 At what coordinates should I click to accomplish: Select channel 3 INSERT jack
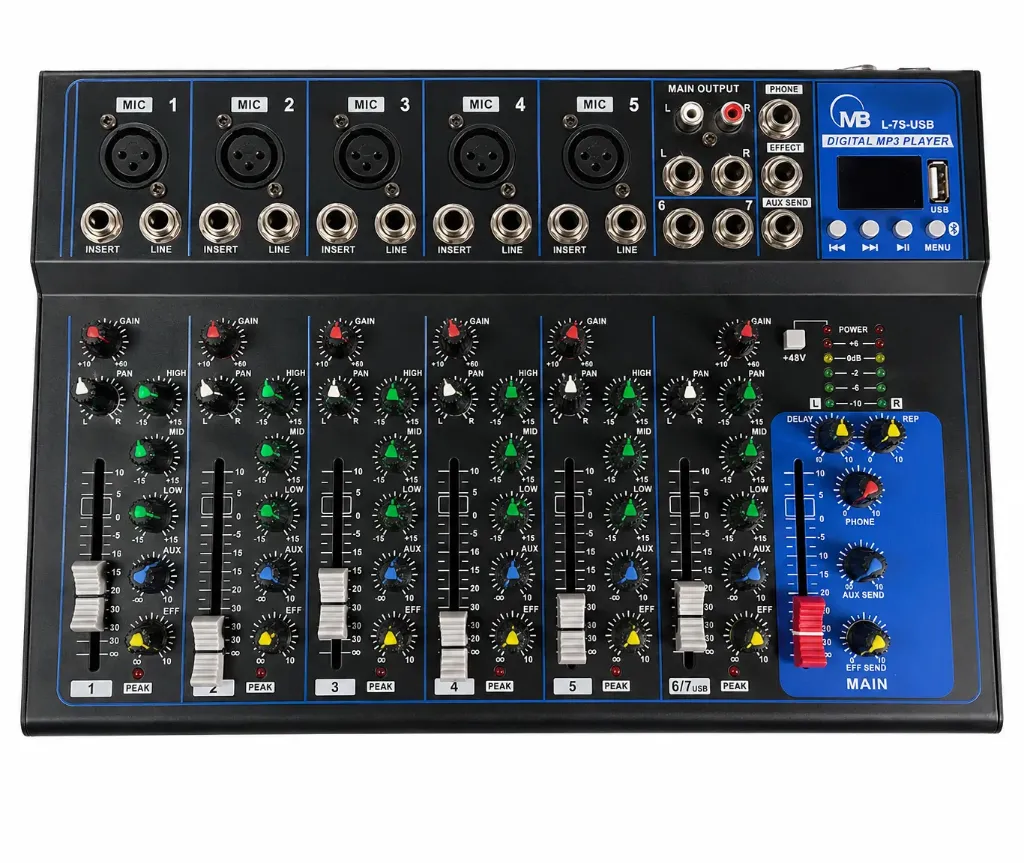coord(337,223)
